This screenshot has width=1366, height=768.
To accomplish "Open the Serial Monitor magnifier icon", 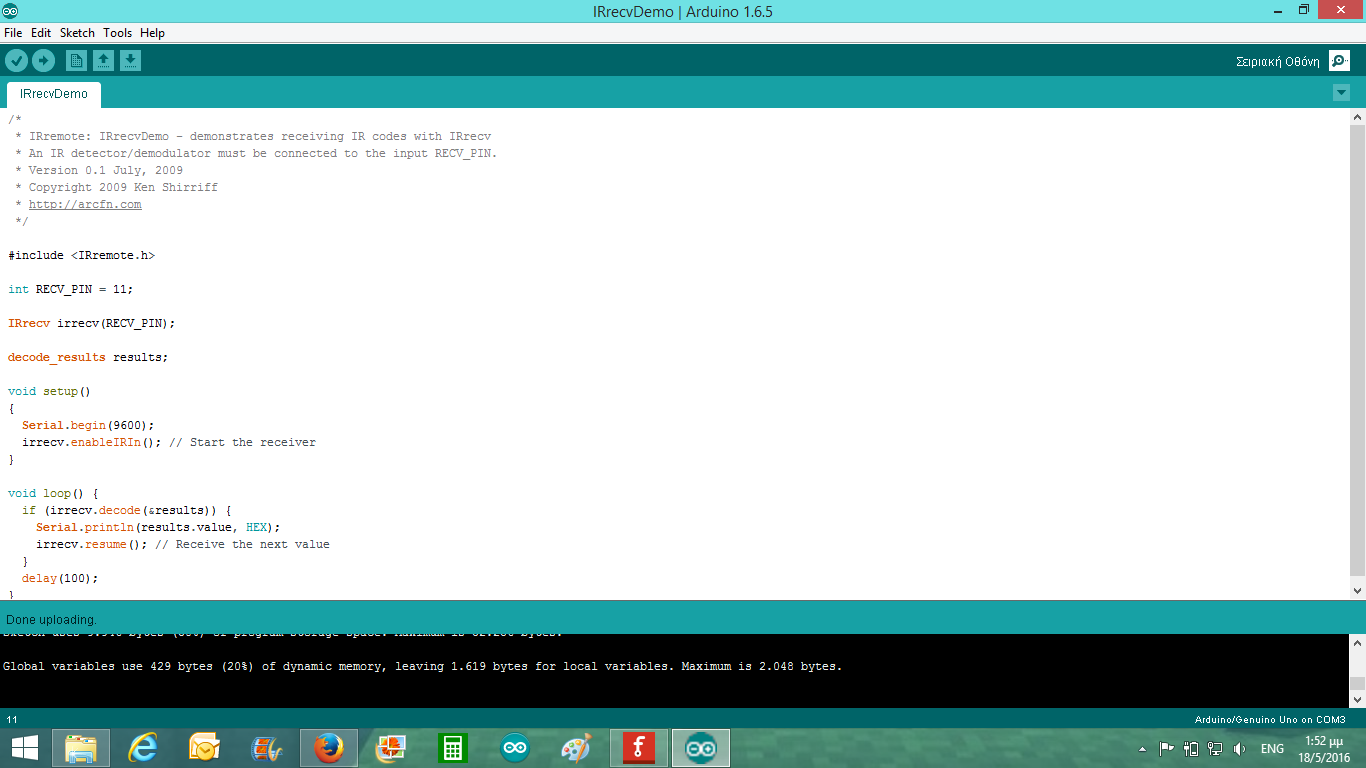I will tap(1339, 61).
